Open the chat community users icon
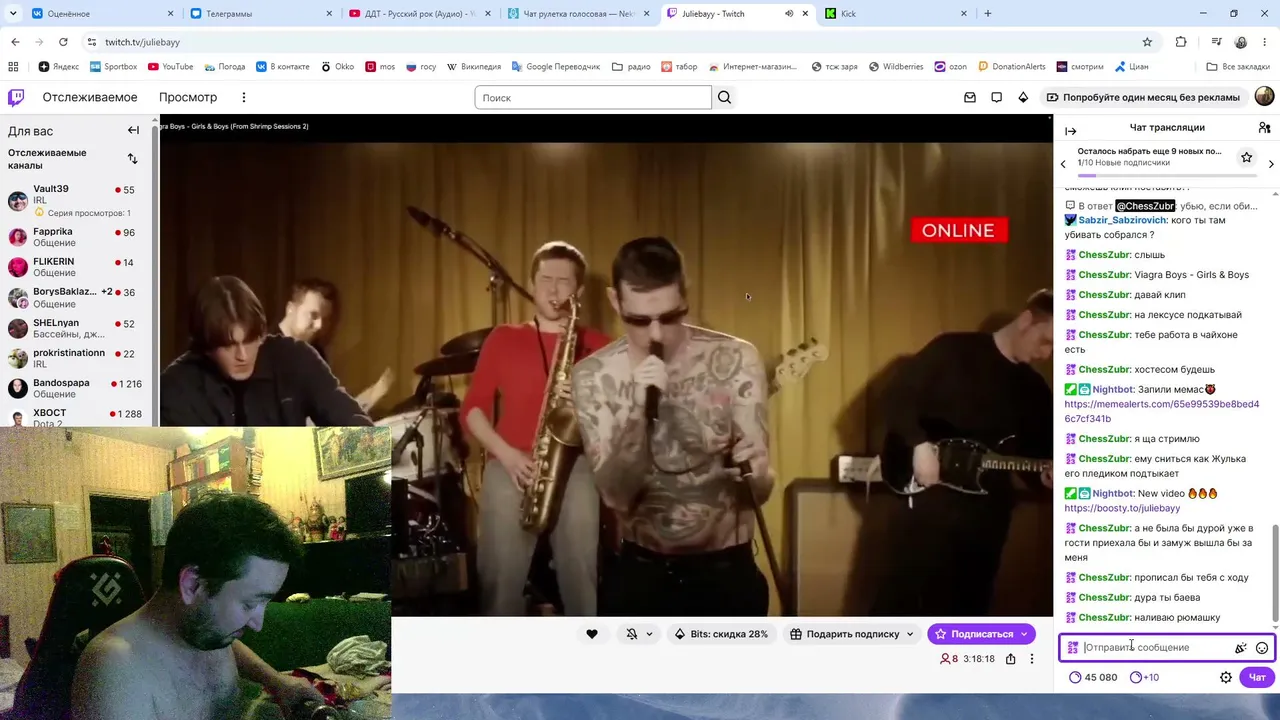Image resolution: width=1280 pixels, height=720 pixels. coord(1264,128)
